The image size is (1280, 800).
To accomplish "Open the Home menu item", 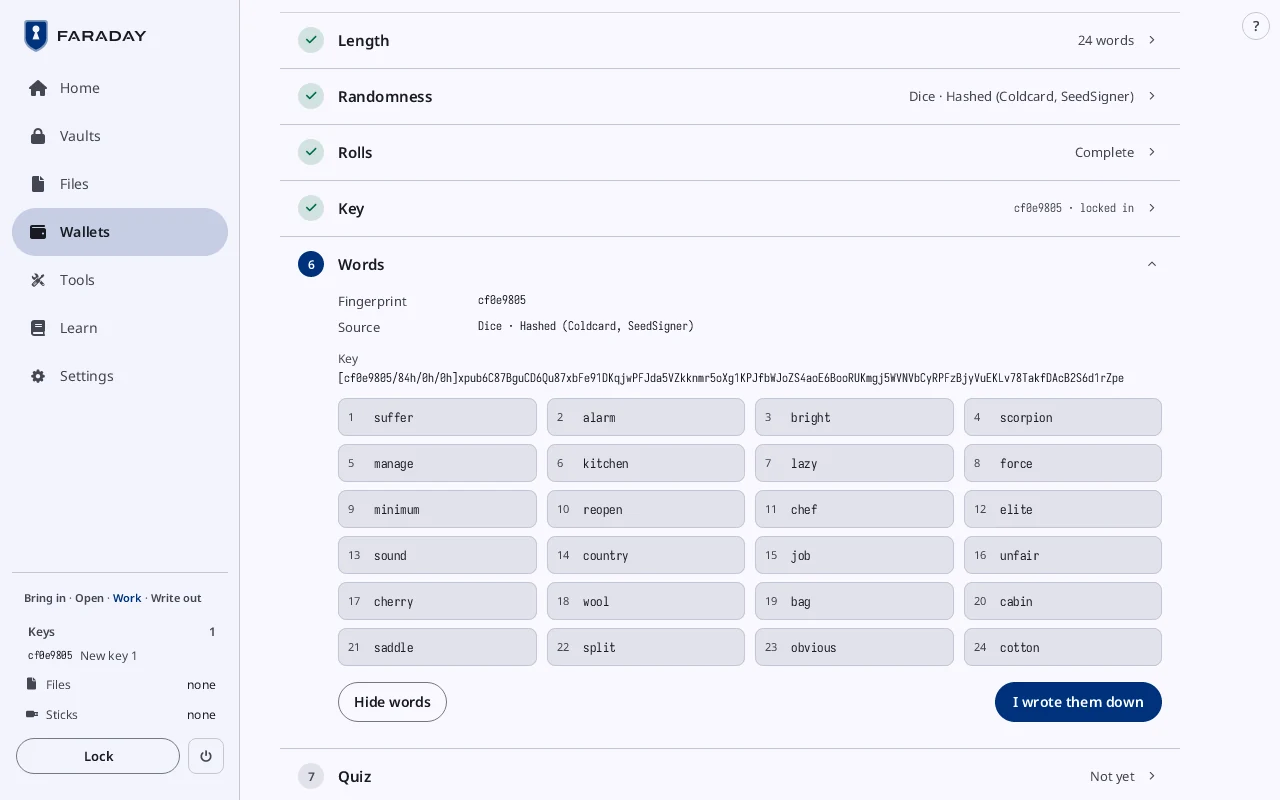I will pyautogui.click(x=120, y=88).
